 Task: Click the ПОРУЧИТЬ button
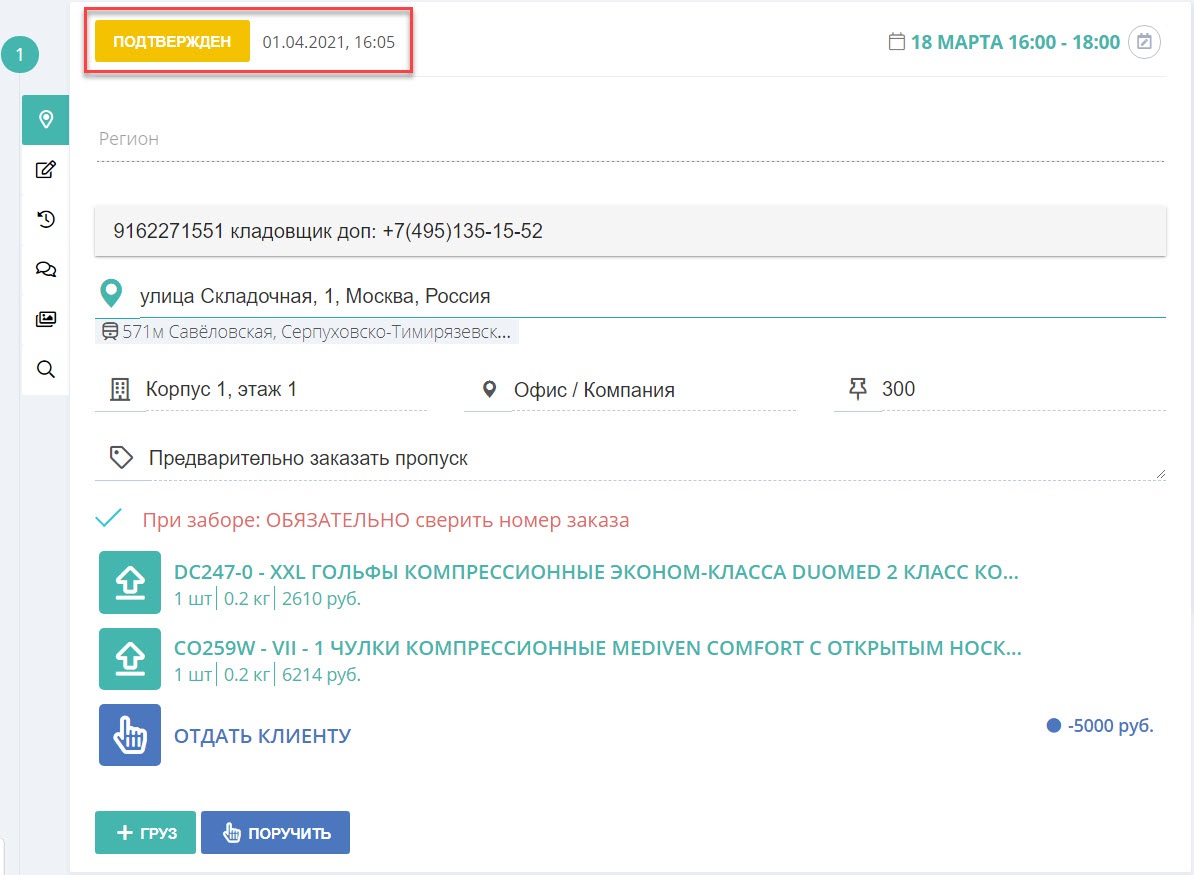pos(276,832)
